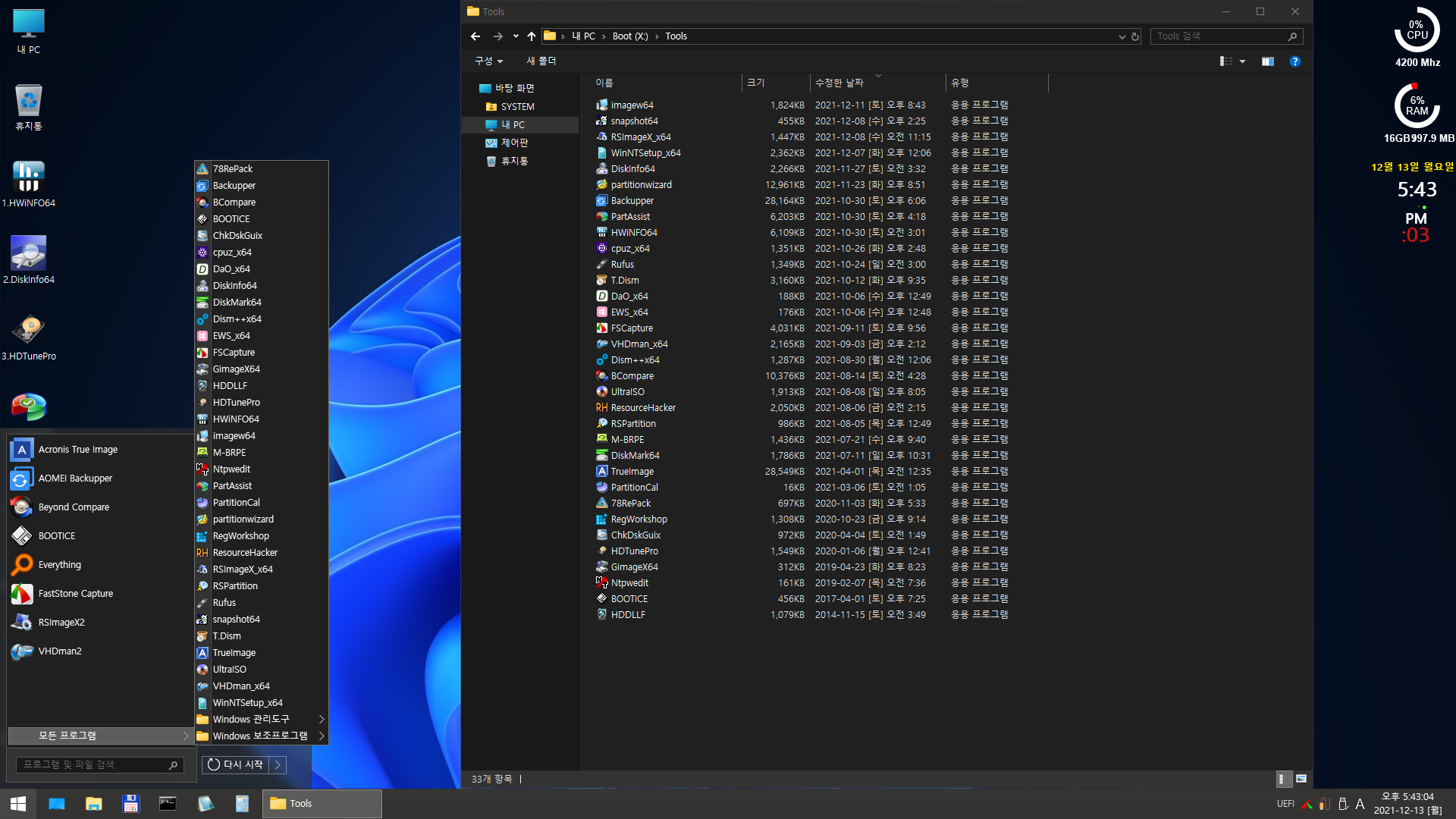Select UltraISO file in Tools list
Viewport: 1456px width, 819px height.
point(627,392)
